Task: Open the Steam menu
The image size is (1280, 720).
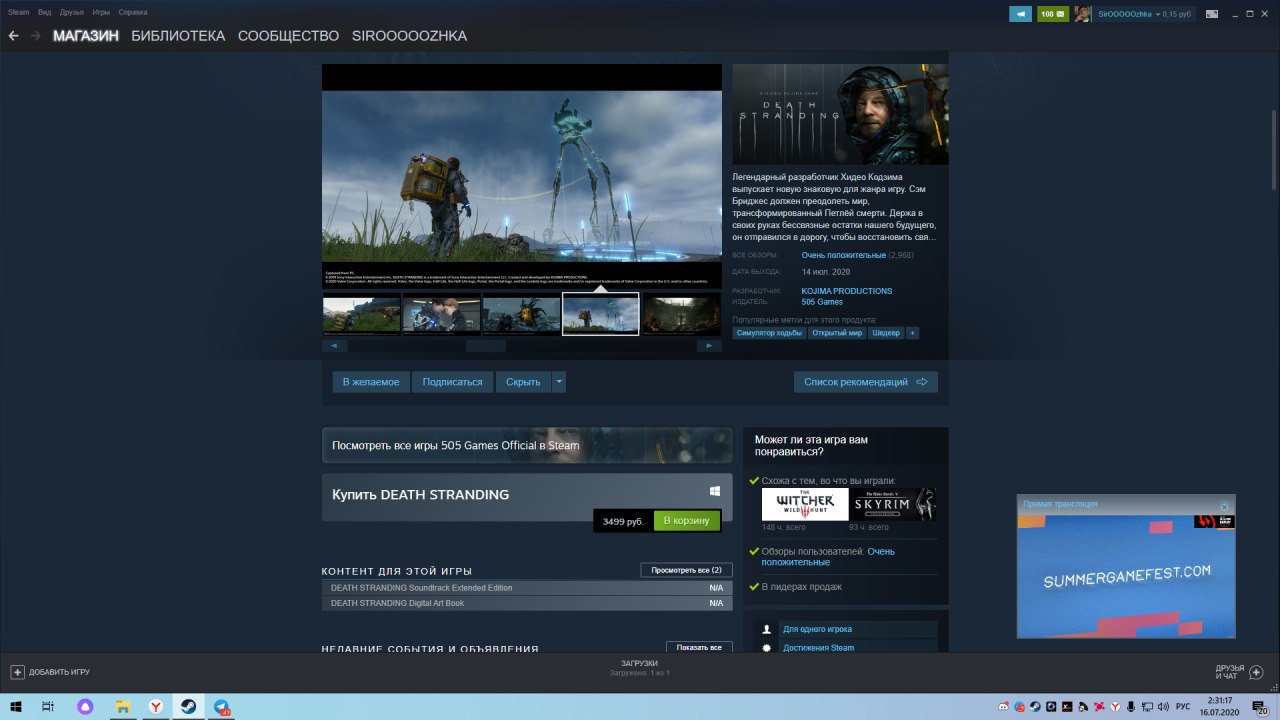Action: point(18,12)
